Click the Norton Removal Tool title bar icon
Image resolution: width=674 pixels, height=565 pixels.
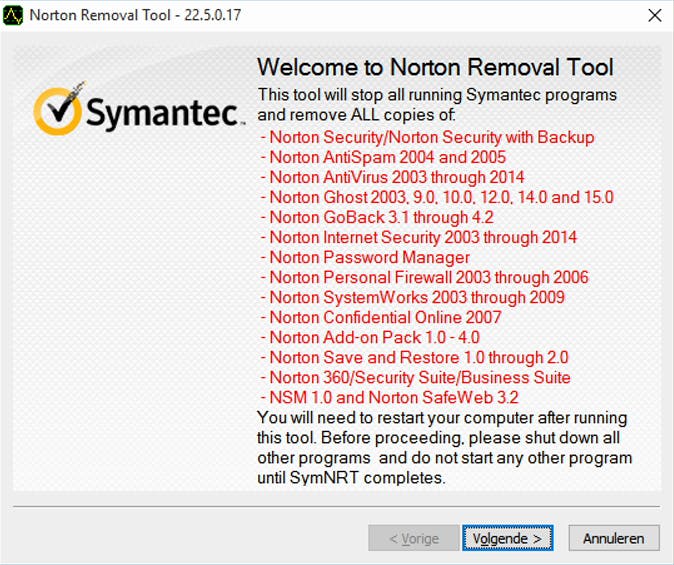pos(14,16)
